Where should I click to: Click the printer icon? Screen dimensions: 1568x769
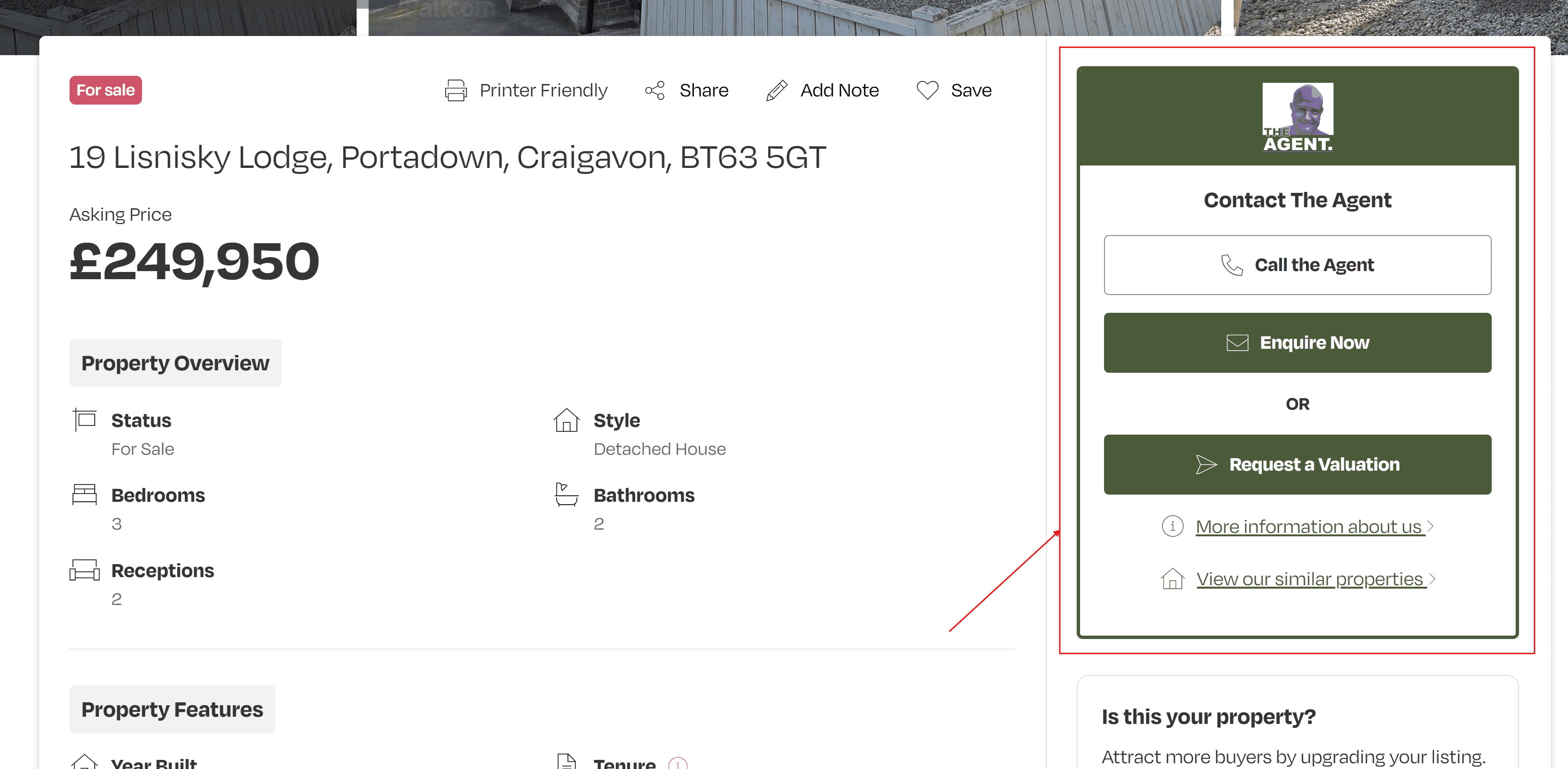(455, 90)
